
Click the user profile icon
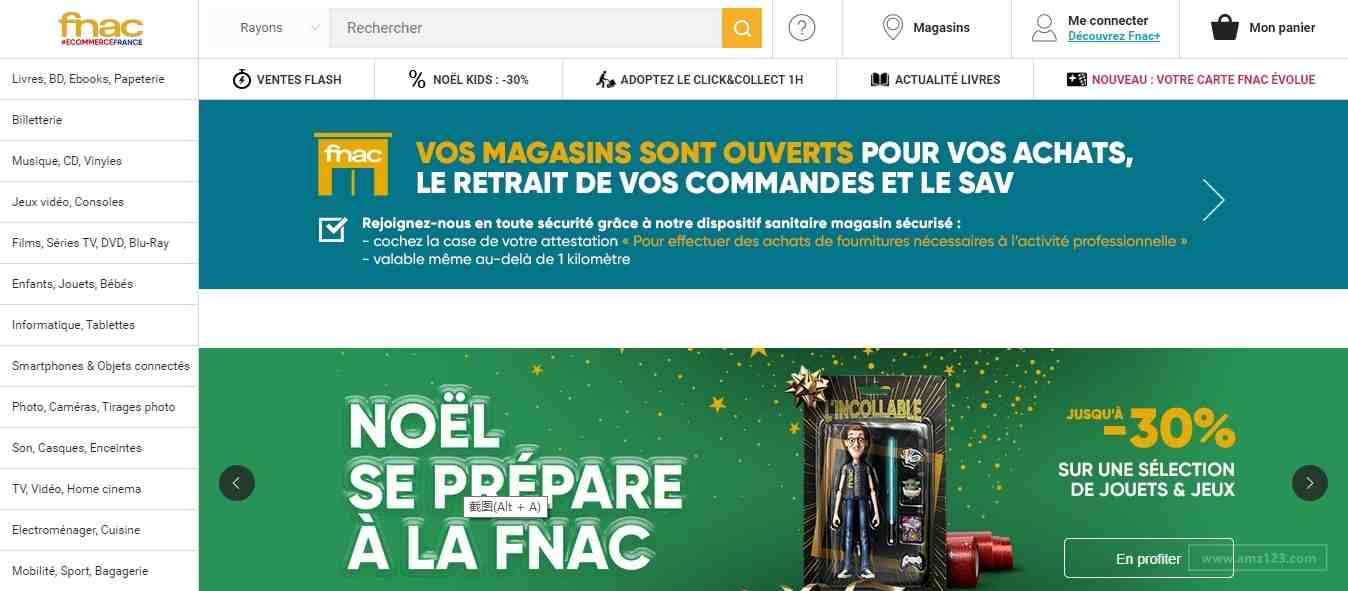[1044, 28]
